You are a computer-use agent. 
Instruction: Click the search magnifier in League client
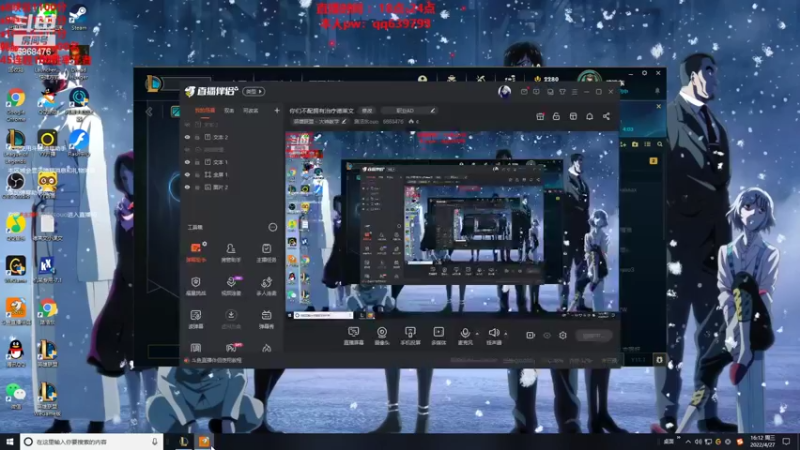(x=660, y=144)
